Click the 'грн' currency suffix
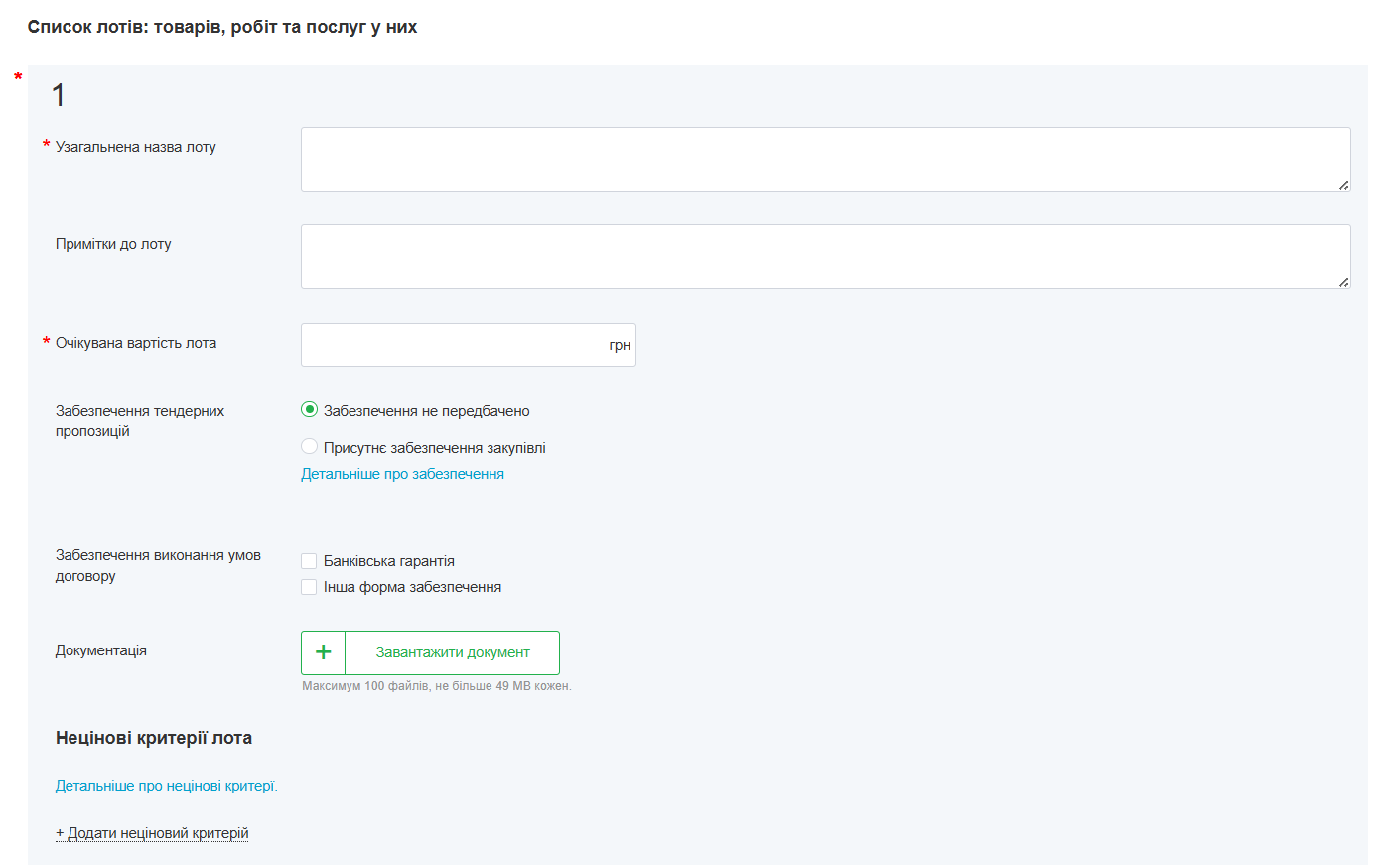Screen dimensions: 1400x865 (620, 345)
